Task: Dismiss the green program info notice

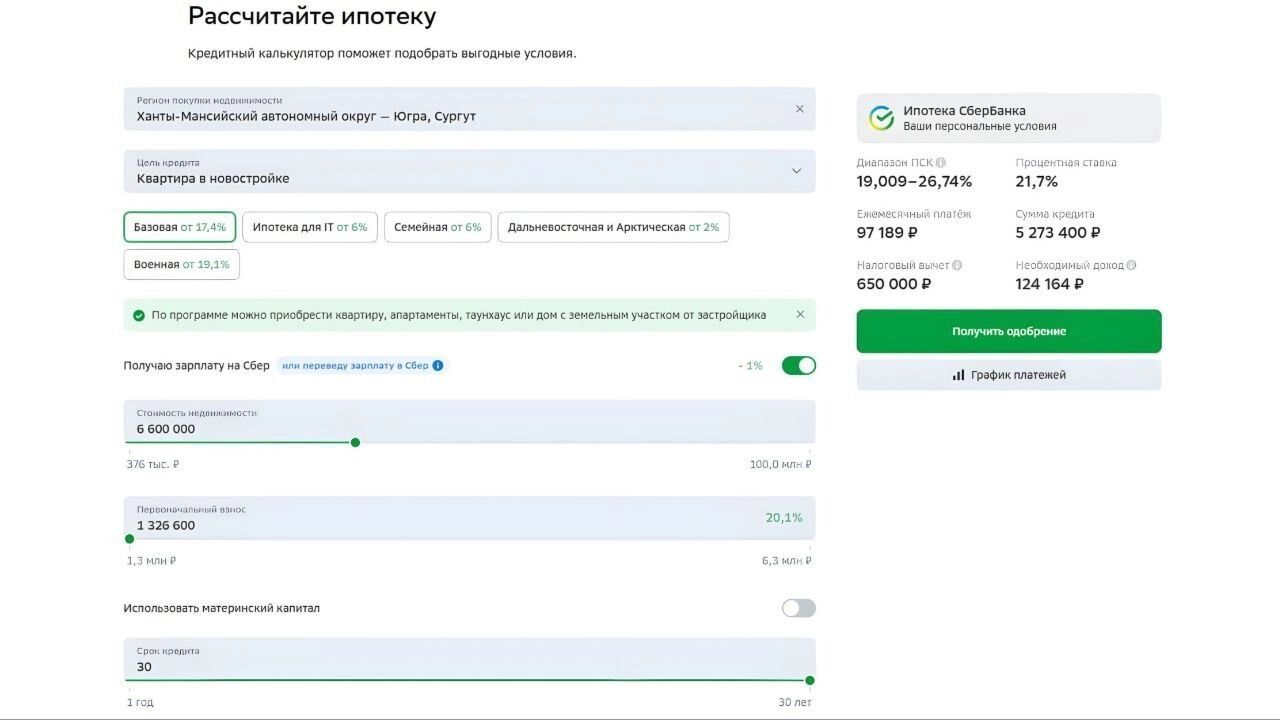Action: (x=800, y=315)
